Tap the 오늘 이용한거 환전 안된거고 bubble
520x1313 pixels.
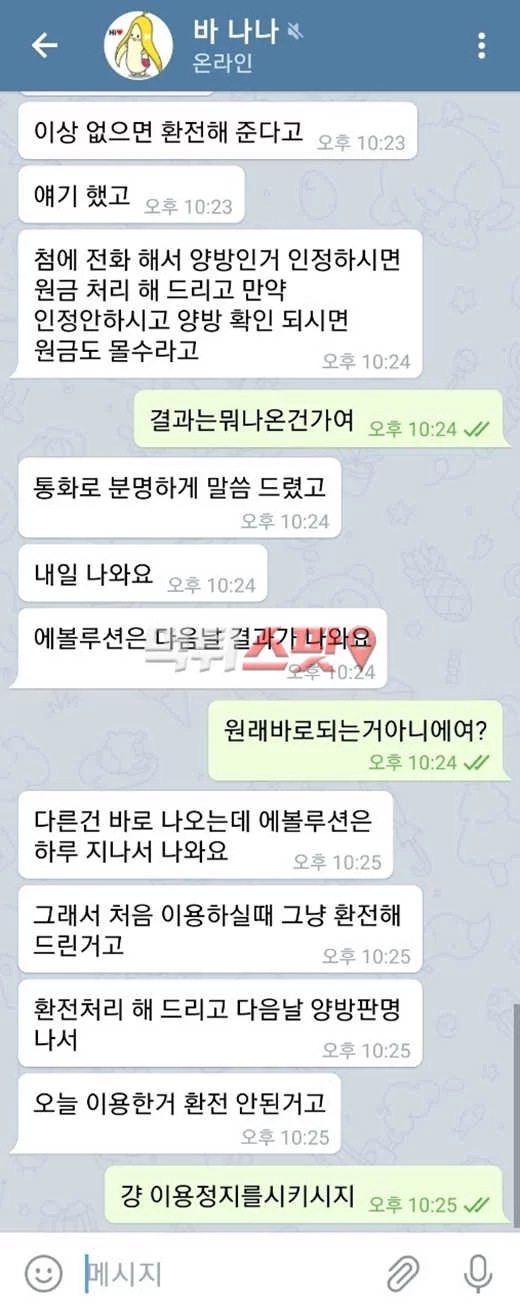click(x=180, y=1113)
